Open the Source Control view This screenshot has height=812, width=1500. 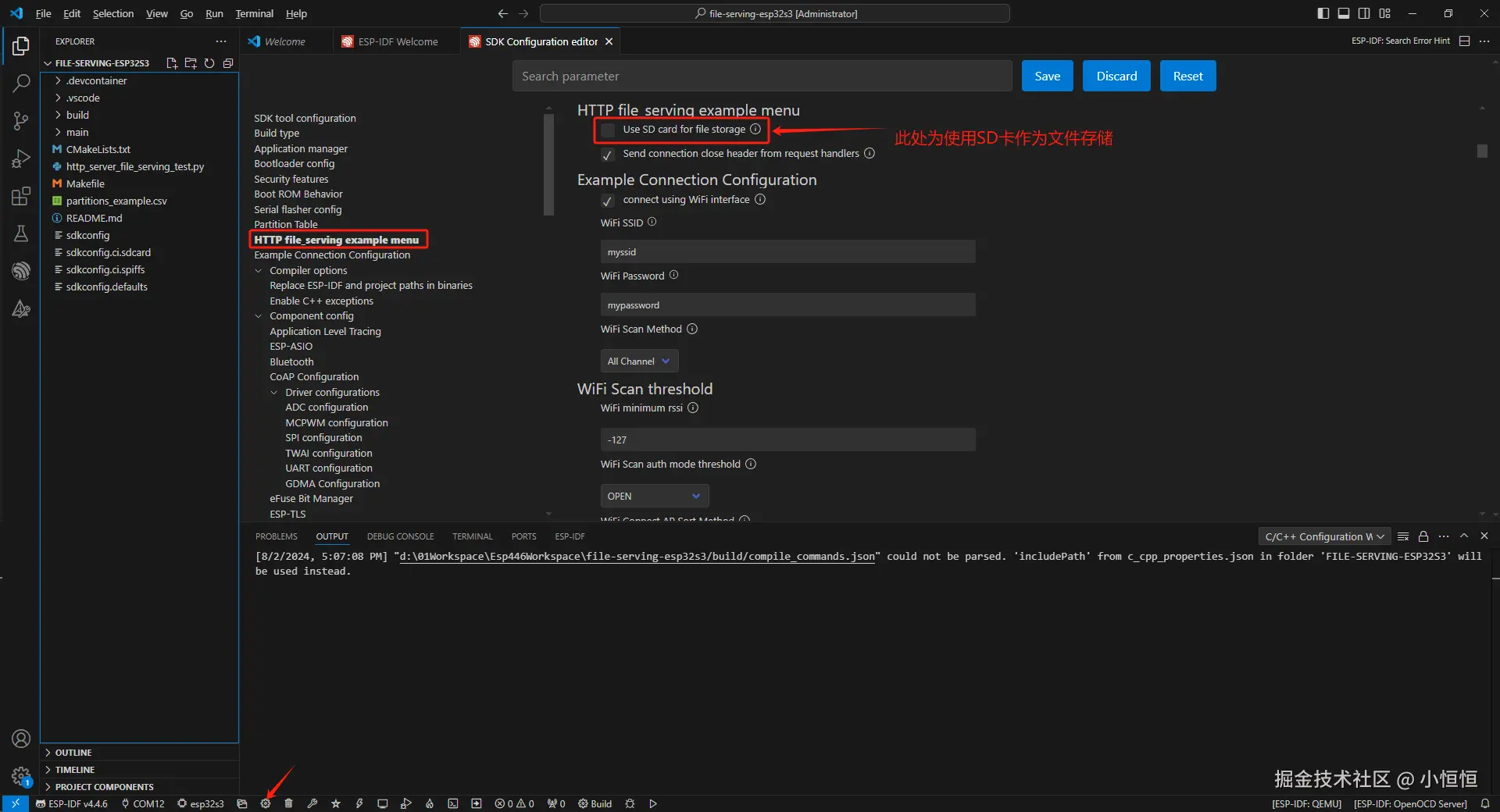point(21,120)
